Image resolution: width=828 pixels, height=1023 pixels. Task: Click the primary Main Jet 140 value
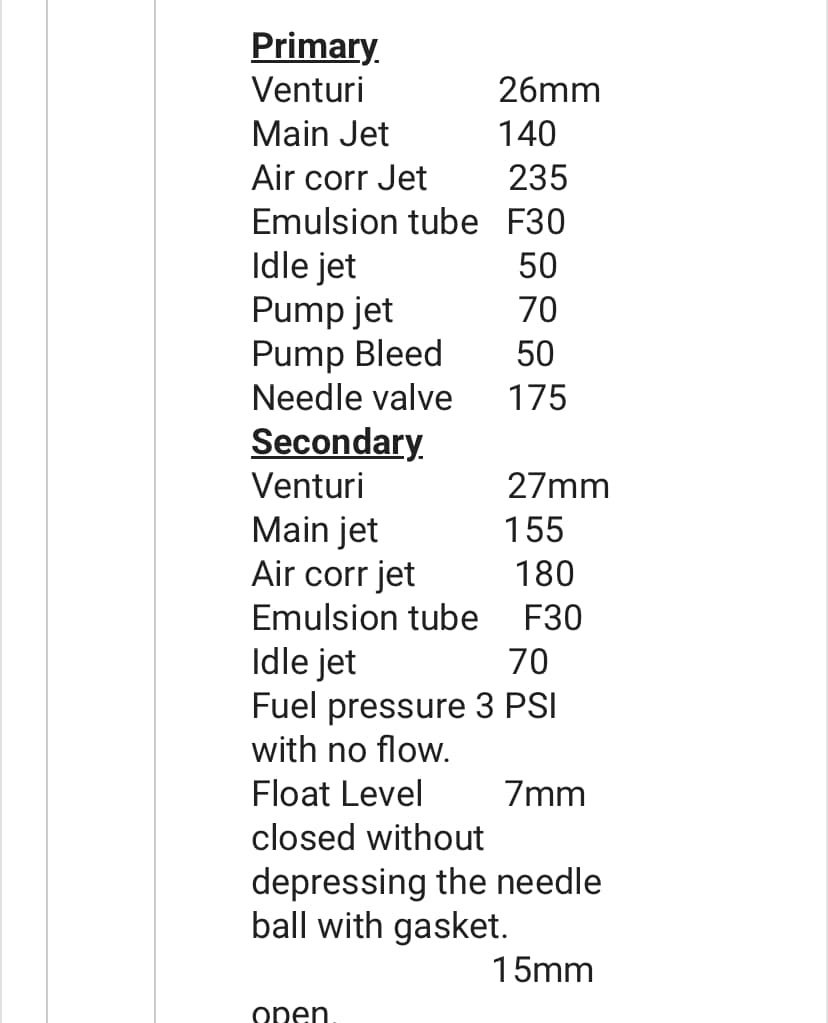coord(527,134)
